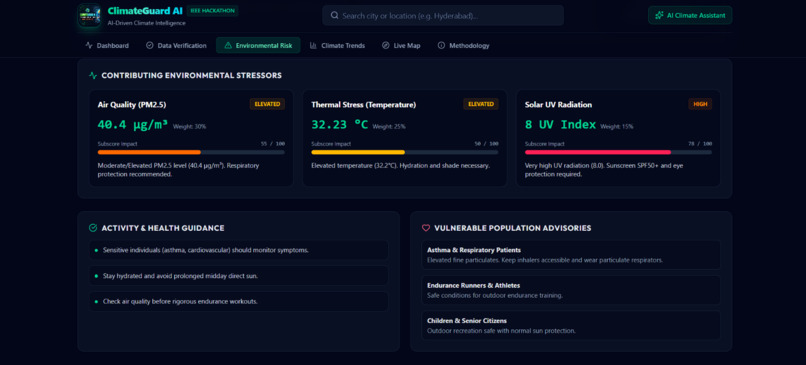This screenshot has height=365, width=806.
Task: Click the respiratory protection recommended description
Action: 178,170
